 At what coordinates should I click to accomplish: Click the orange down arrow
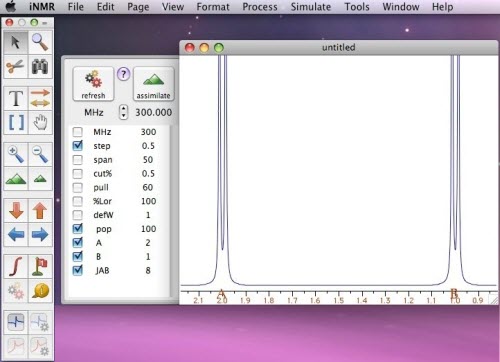16,210
